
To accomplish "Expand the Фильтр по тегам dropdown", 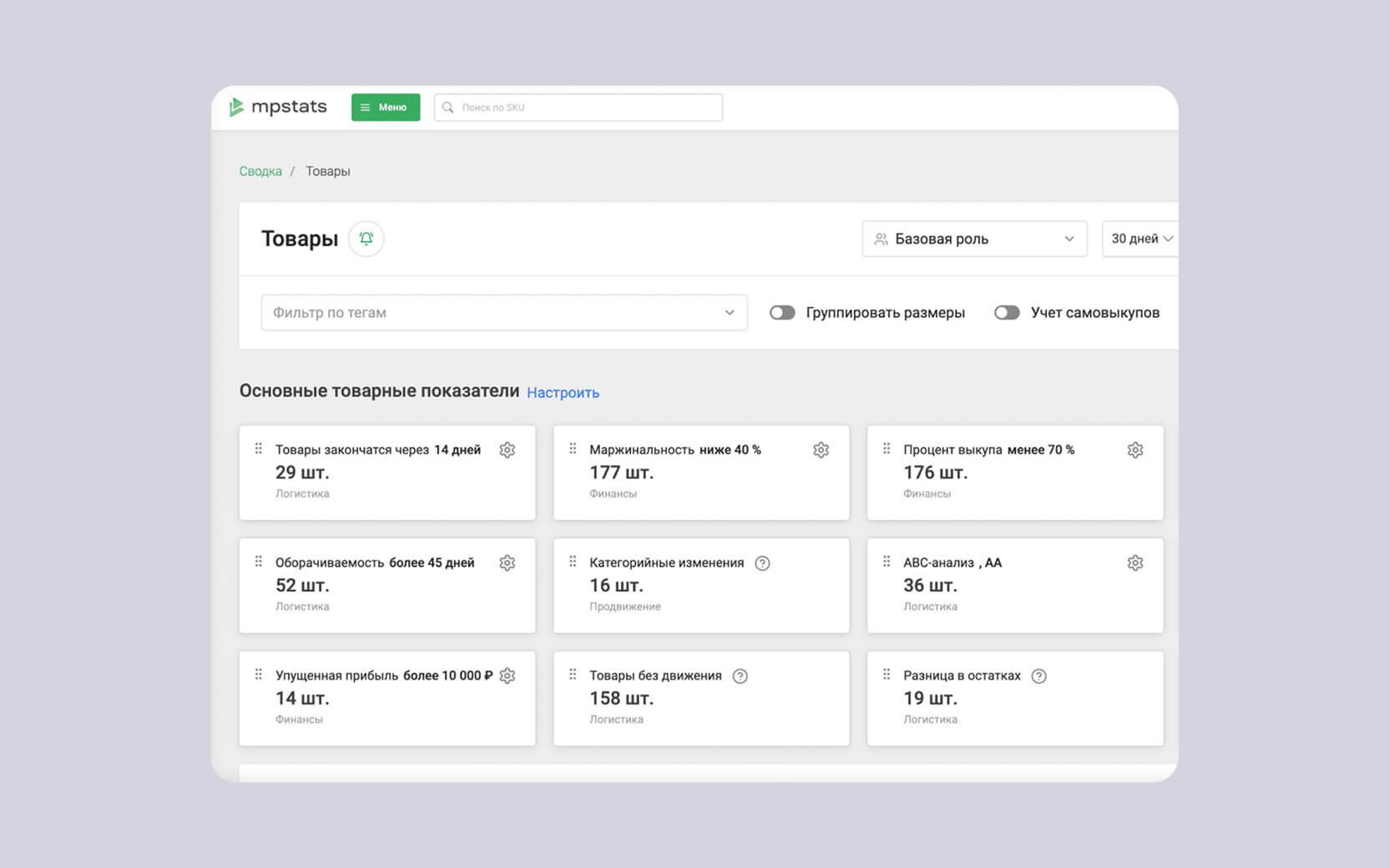I will coord(503,313).
